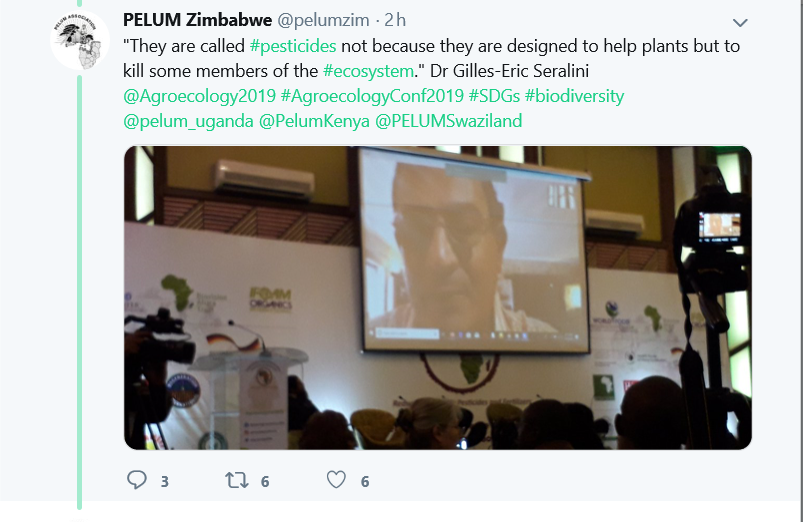Viewport: 803px width, 522px height.
Task: Retweet using the retweet arrows icon
Action: click(237, 480)
